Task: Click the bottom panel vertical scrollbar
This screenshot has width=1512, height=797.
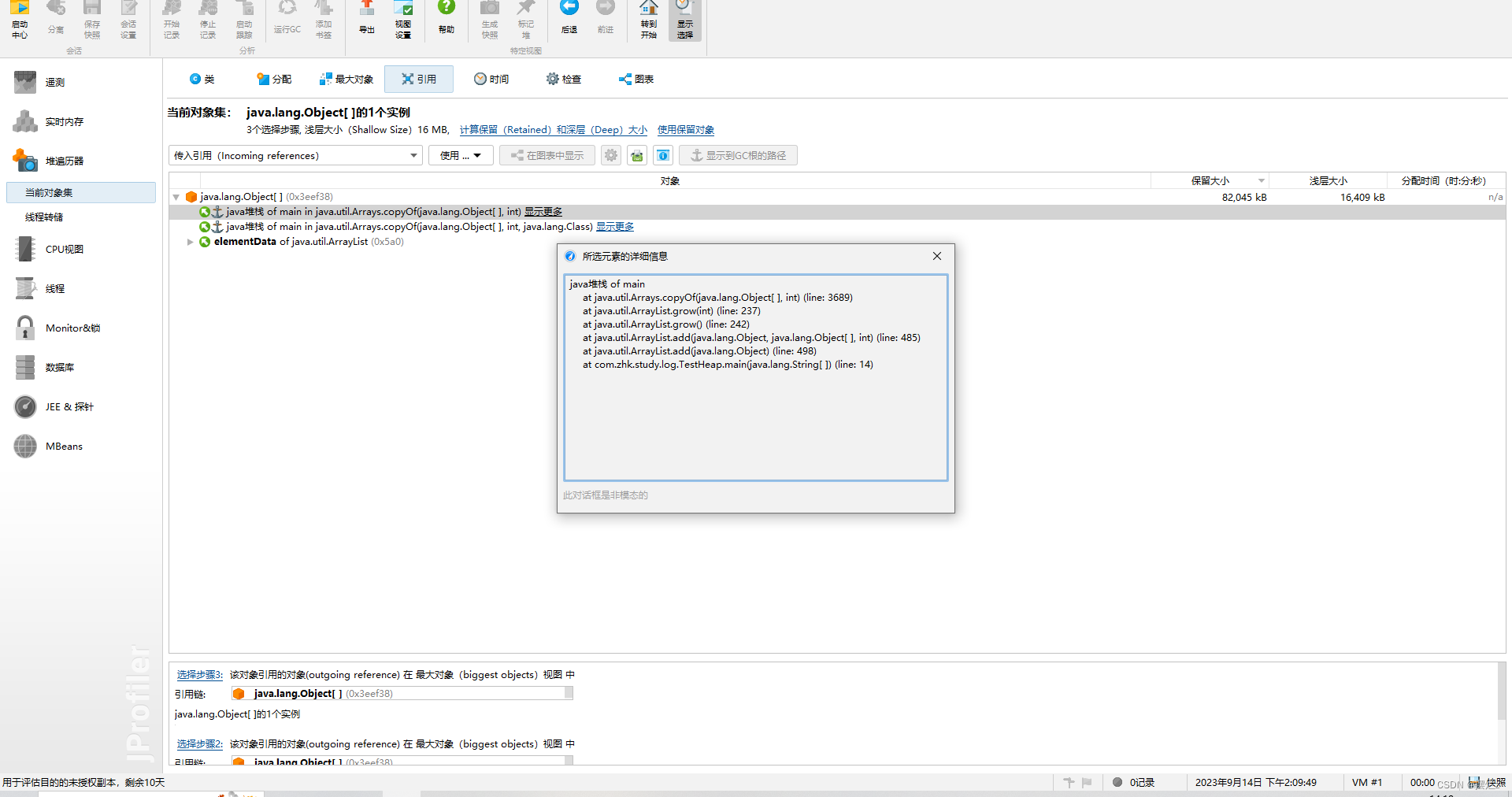Action: (x=1503, y=691)
